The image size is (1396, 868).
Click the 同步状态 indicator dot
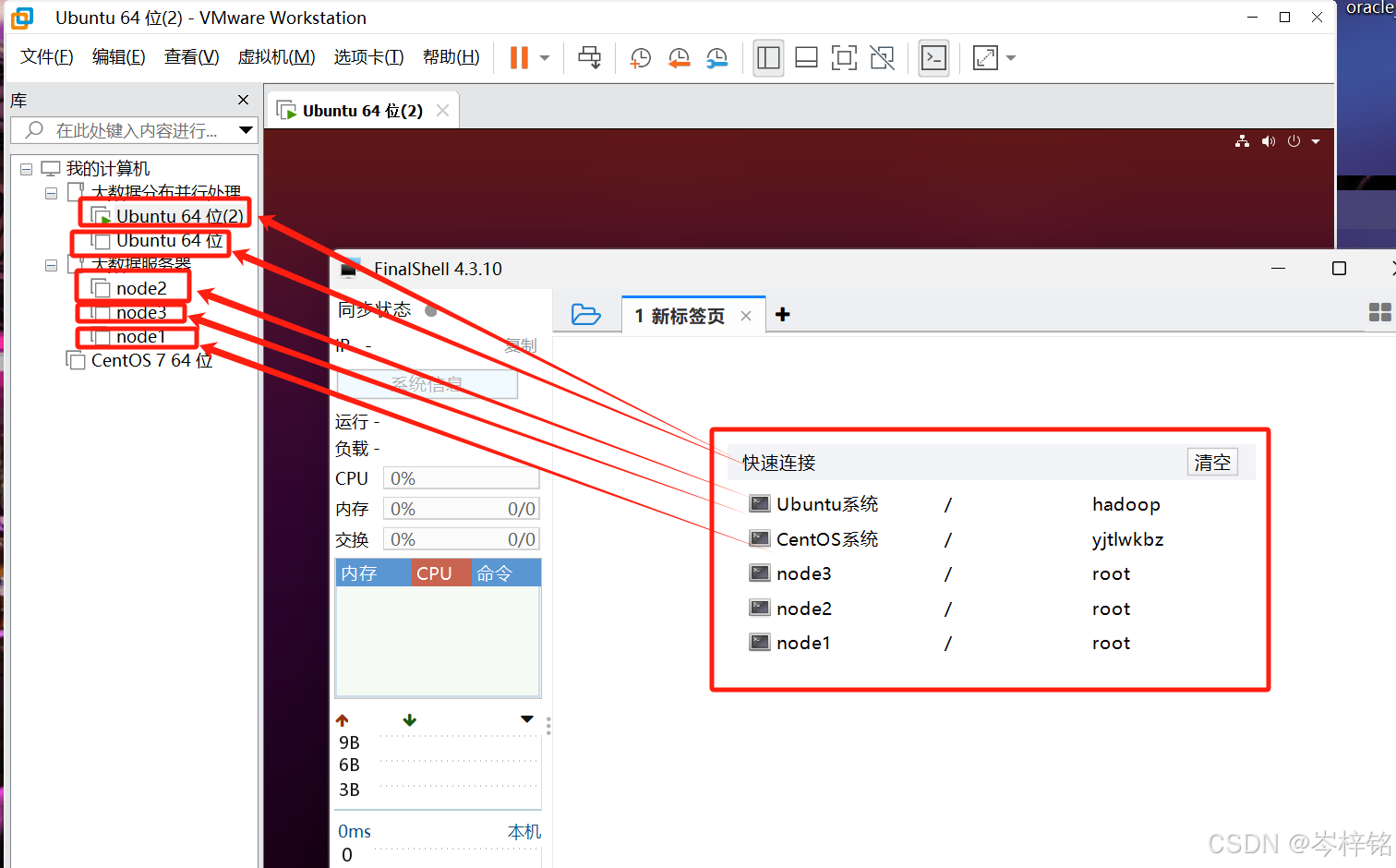tap(431, 310)
